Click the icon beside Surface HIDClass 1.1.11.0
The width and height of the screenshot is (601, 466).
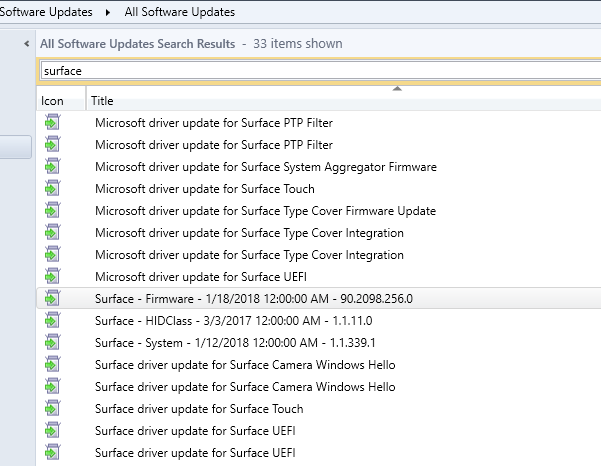point(53,320)
